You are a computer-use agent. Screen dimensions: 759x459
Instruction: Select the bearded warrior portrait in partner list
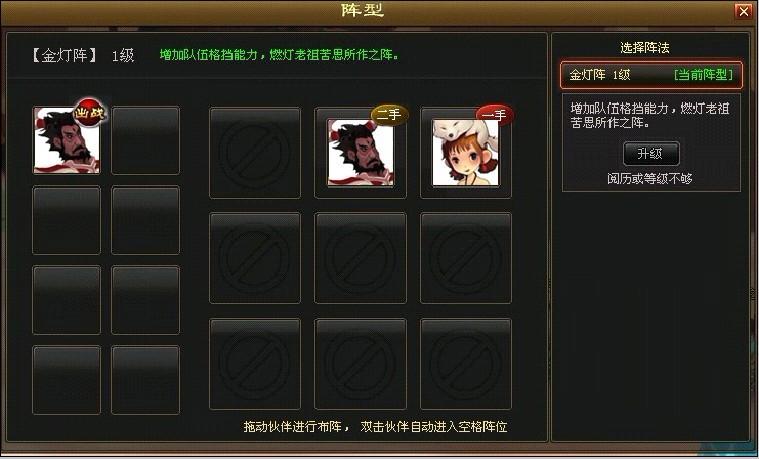click(x=66, y=141)
